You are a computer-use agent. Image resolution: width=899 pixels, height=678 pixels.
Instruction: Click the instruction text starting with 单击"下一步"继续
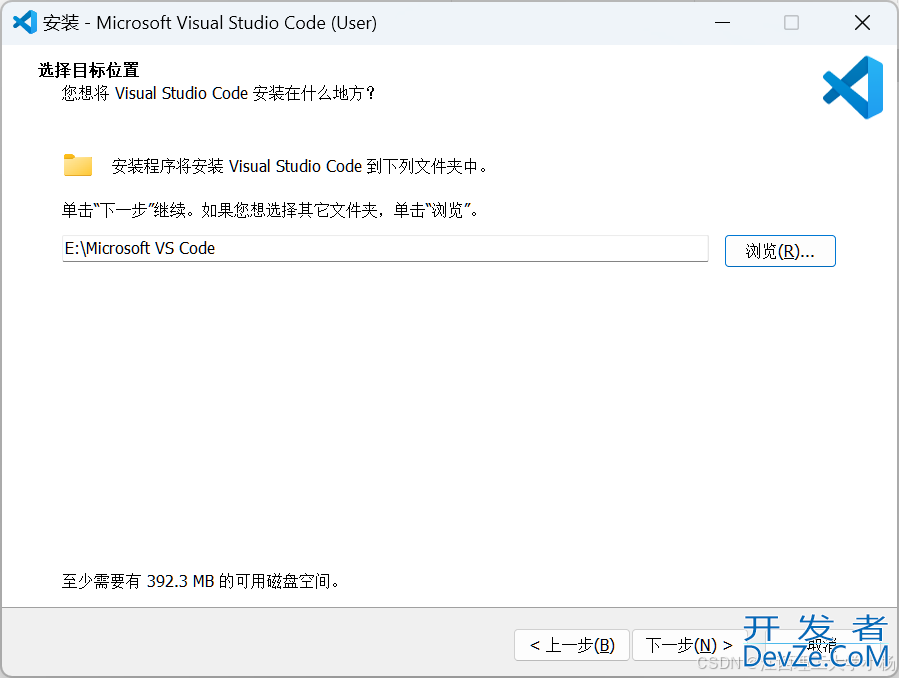[x=270, y=210]
